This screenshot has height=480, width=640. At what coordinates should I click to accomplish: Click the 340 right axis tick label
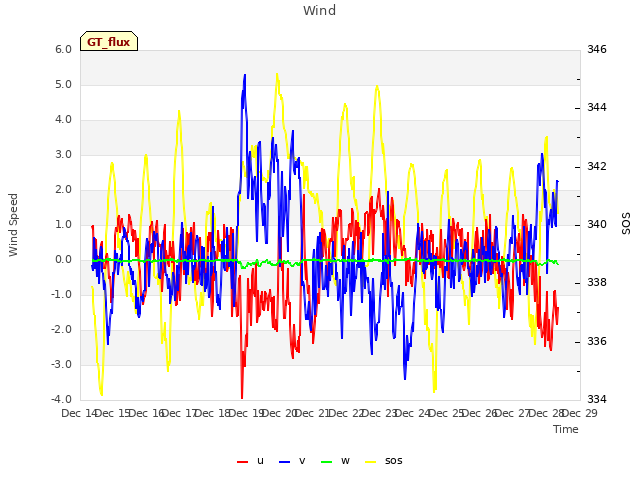(x=597, y=224)
